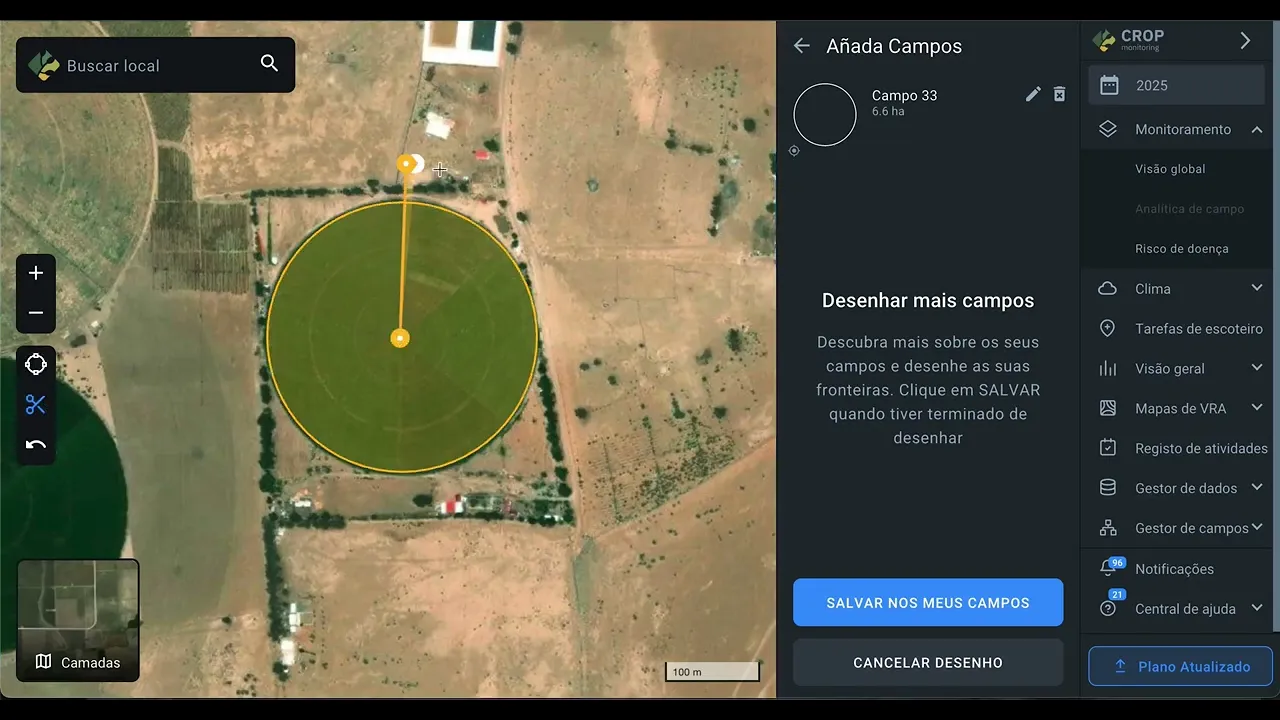Click the Crop Monitoring logo

point(1128,40)
